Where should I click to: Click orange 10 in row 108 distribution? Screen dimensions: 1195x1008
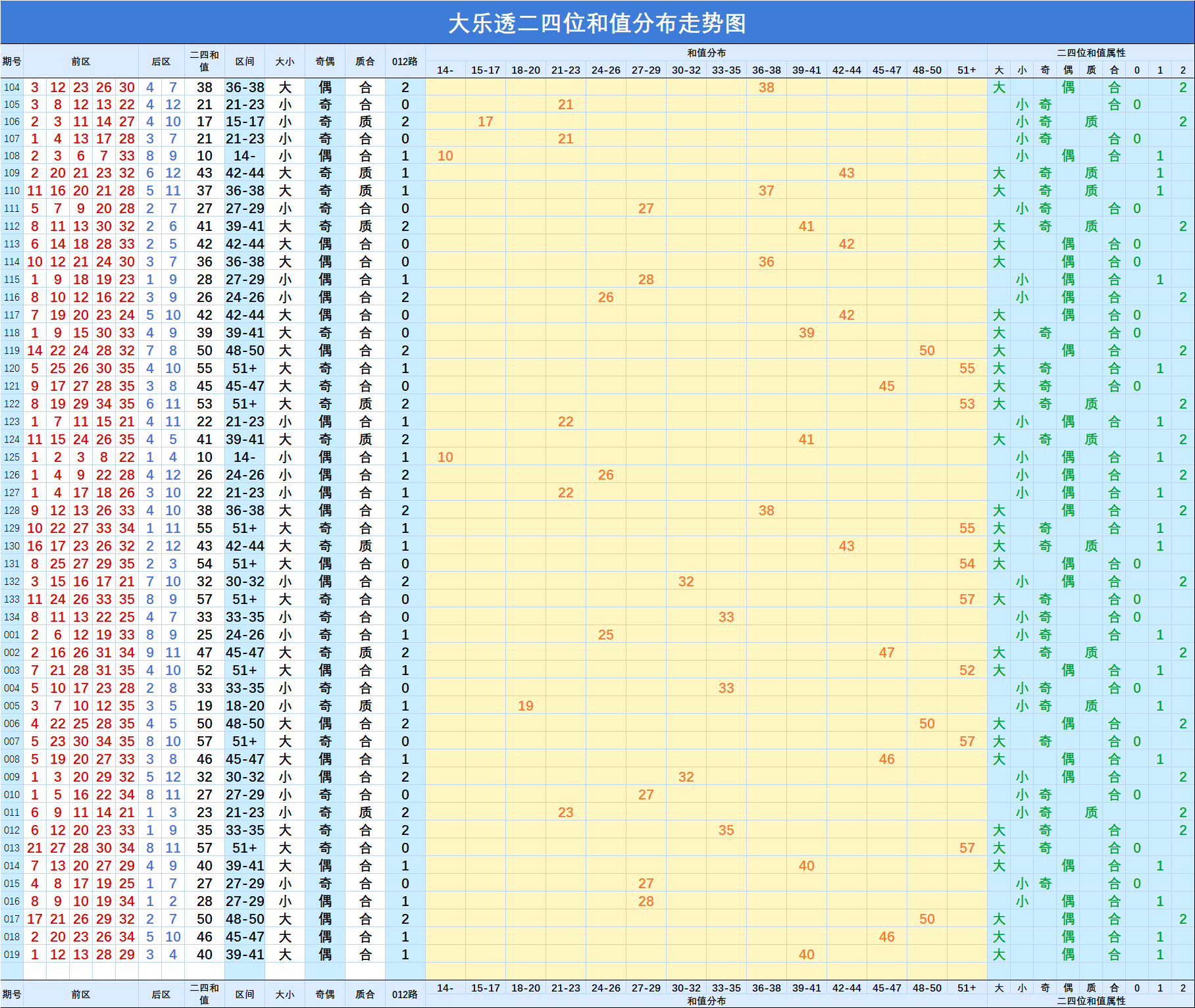click(x=445, y=156)
